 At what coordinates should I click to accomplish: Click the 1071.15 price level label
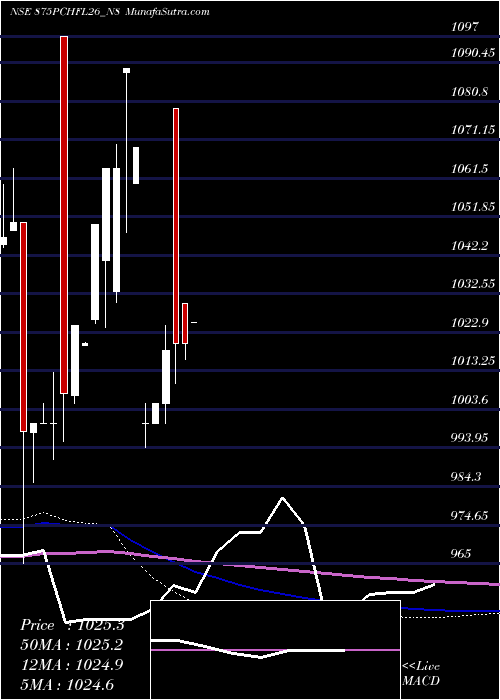pyautogui.click(x=473, y=130)
